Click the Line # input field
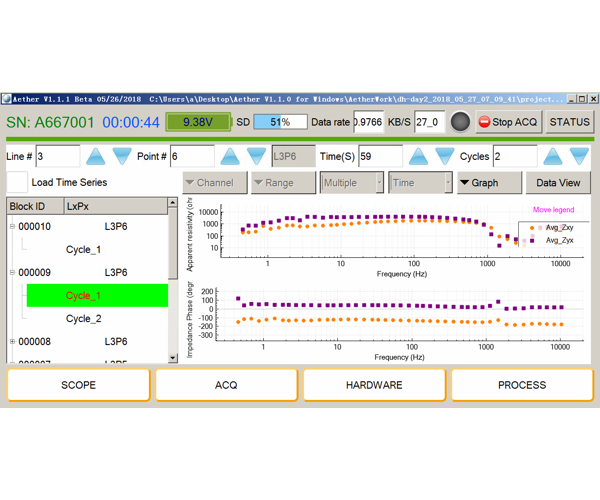This screenshot has width=600, height=500. (58, 156)
